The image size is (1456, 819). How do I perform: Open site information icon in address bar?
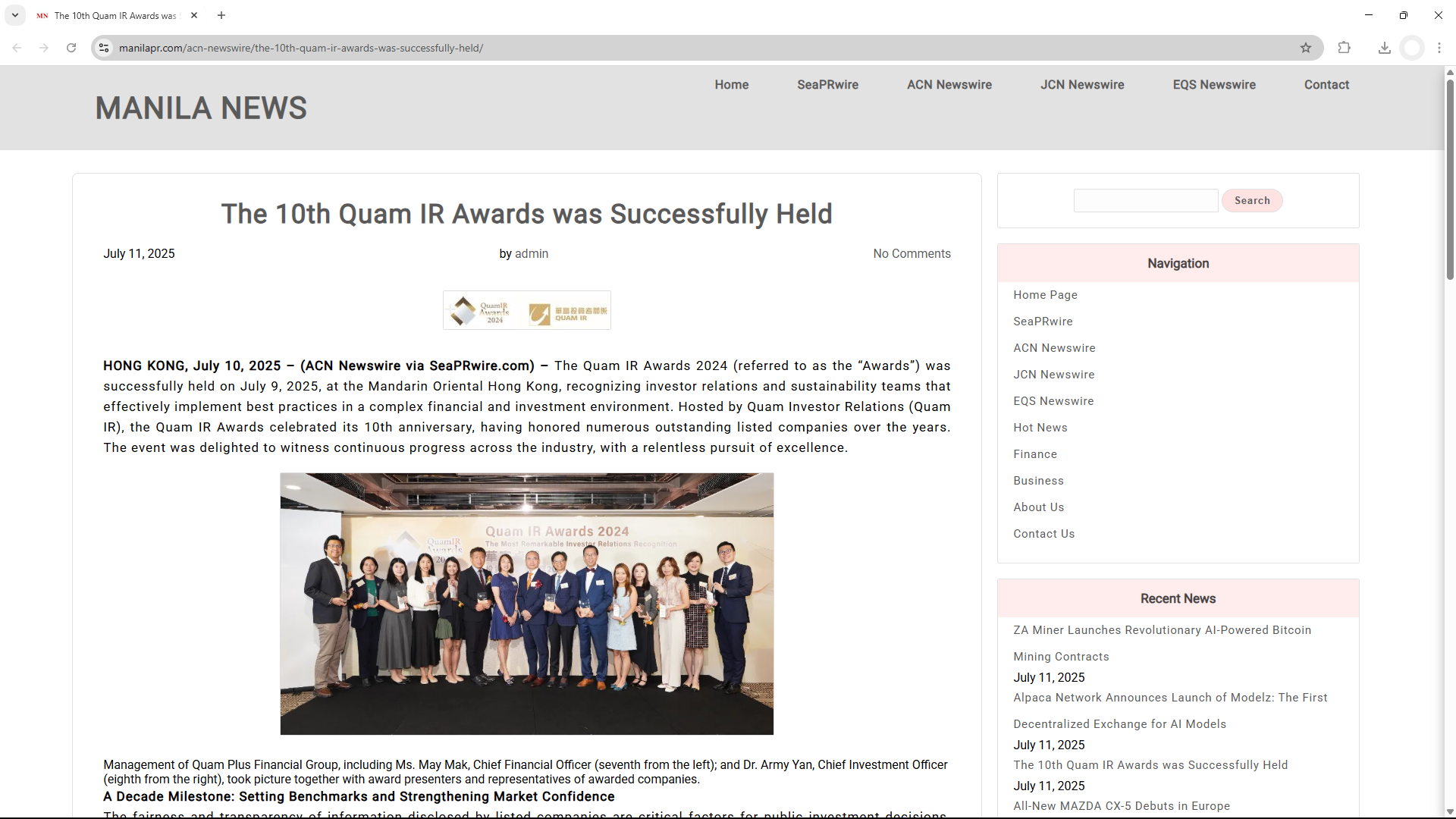(104, 48)
